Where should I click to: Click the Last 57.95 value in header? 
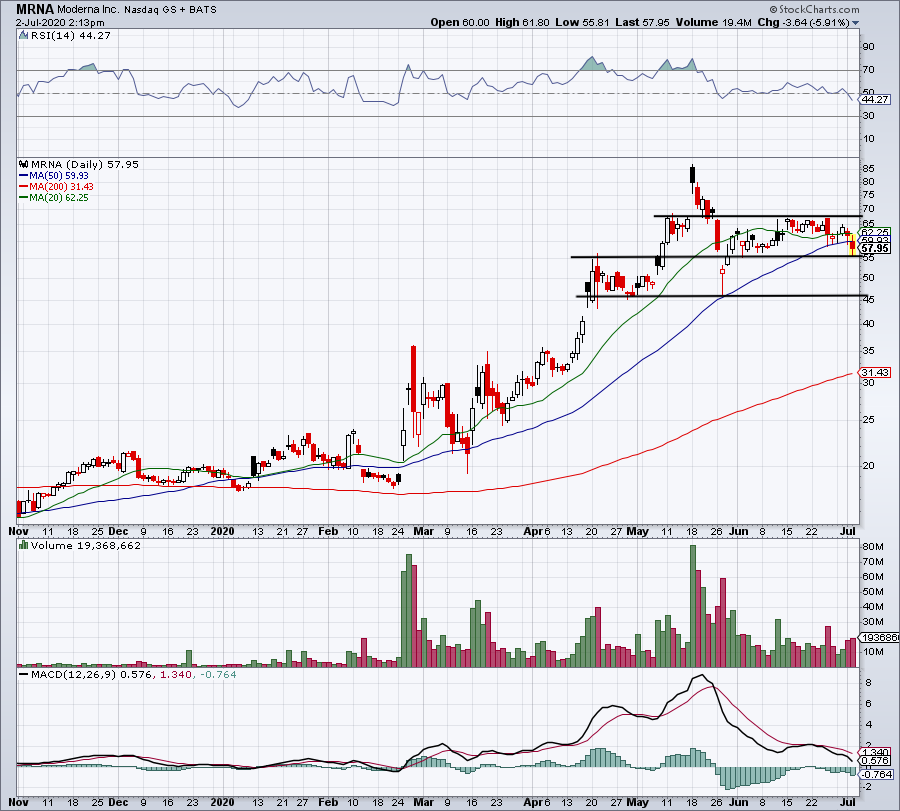pyautogui.click(x=642, y=22)
